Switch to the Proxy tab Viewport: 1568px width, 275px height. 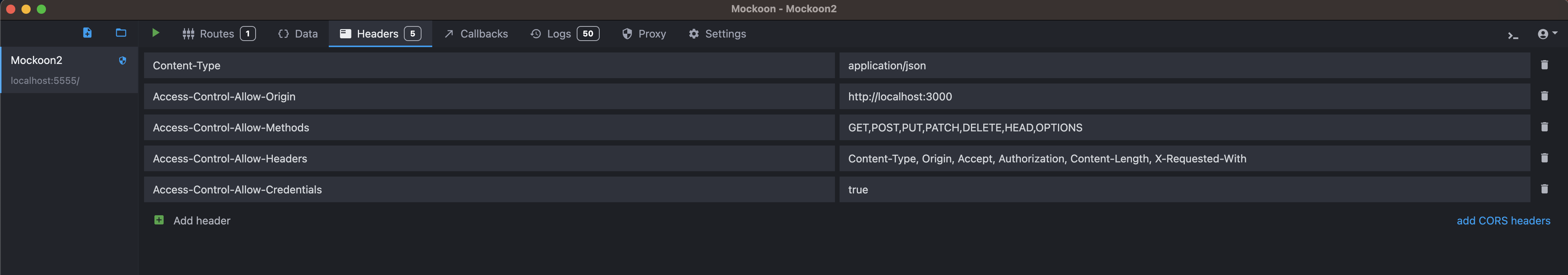coord(644,33)
